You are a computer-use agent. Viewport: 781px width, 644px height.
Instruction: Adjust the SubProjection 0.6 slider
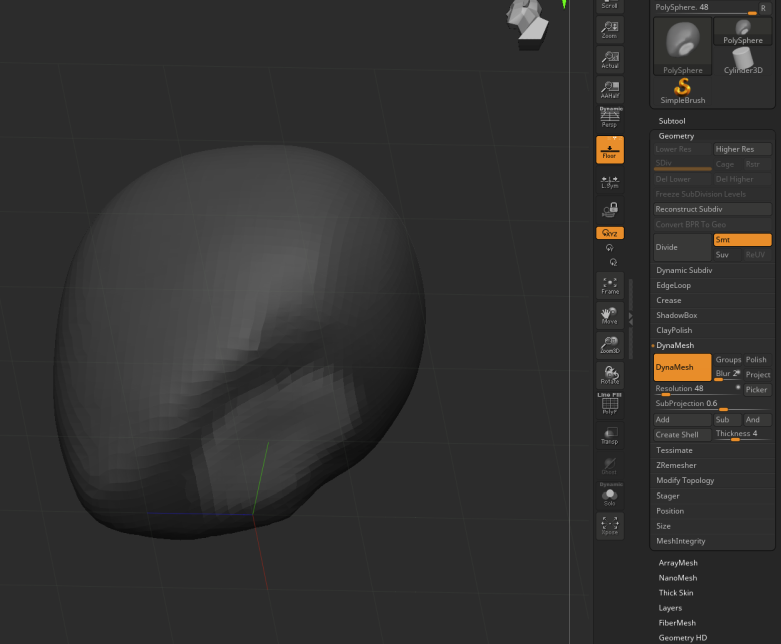click(x=712, y=404)
